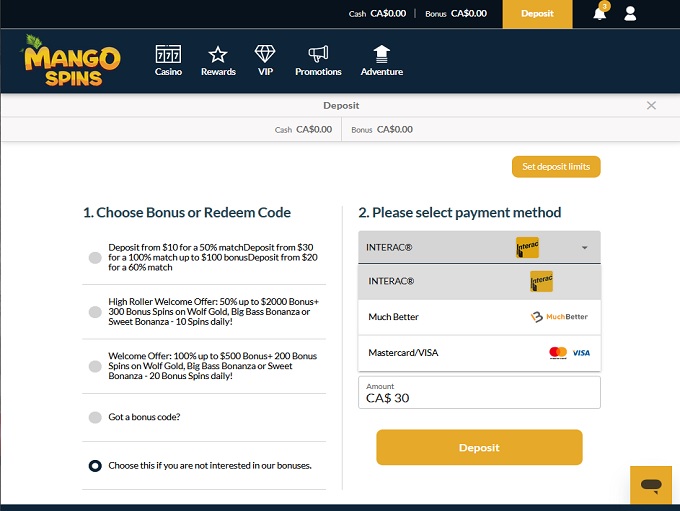Select the not interested in bonuses option
680x511 pixels.
[x=95, y=465]
